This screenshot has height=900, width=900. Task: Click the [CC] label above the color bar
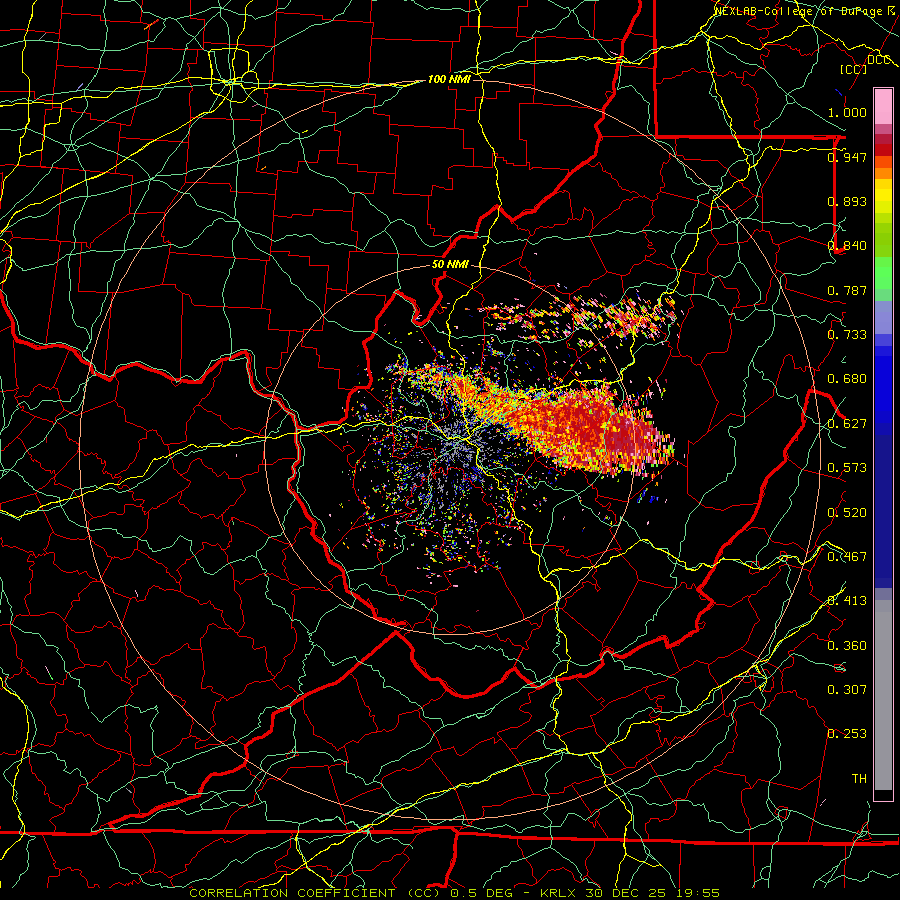point(854,69)
